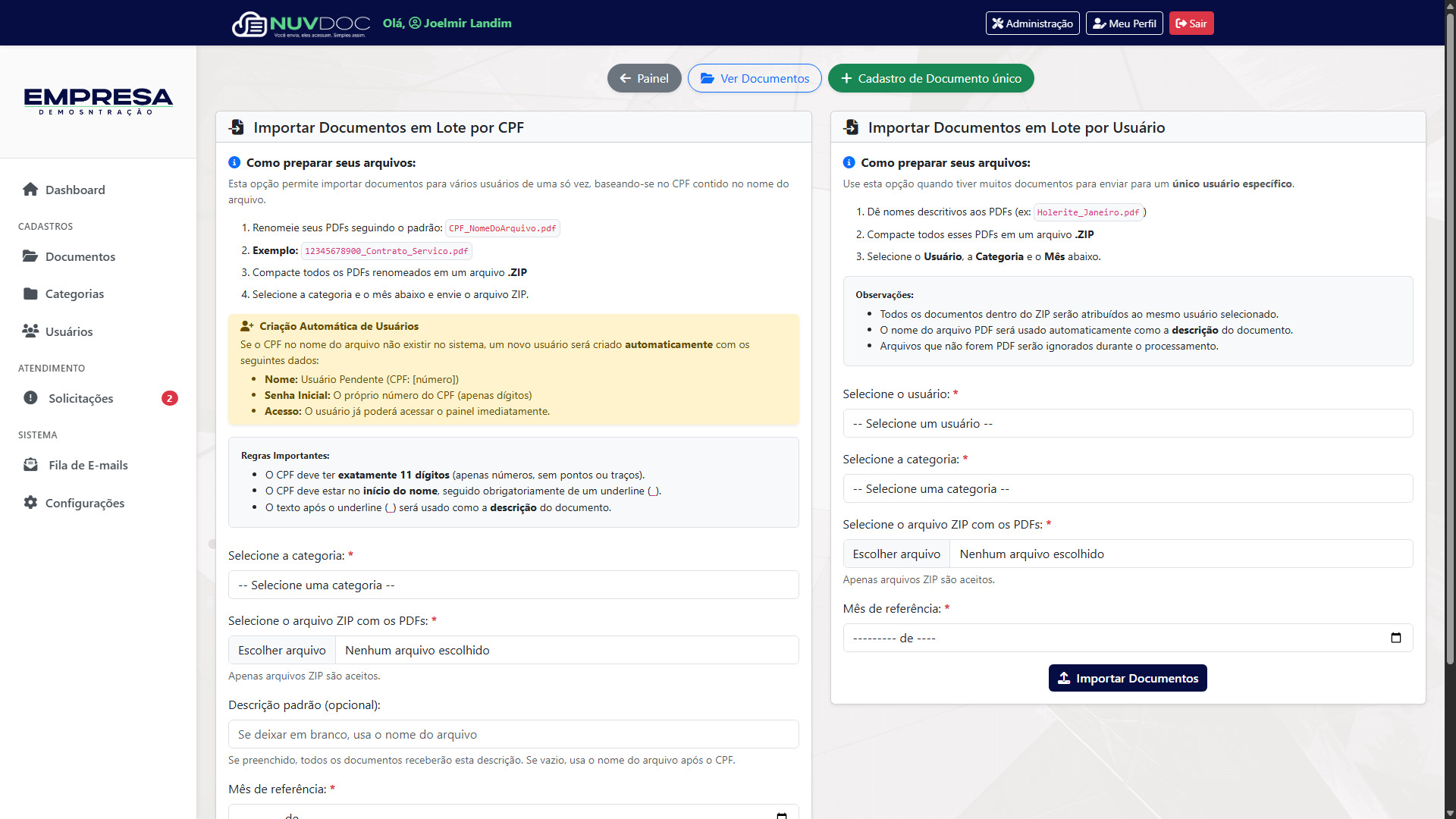Click the Administração button
Screen dimensions: 1456x819
(x=1032, y=24)
